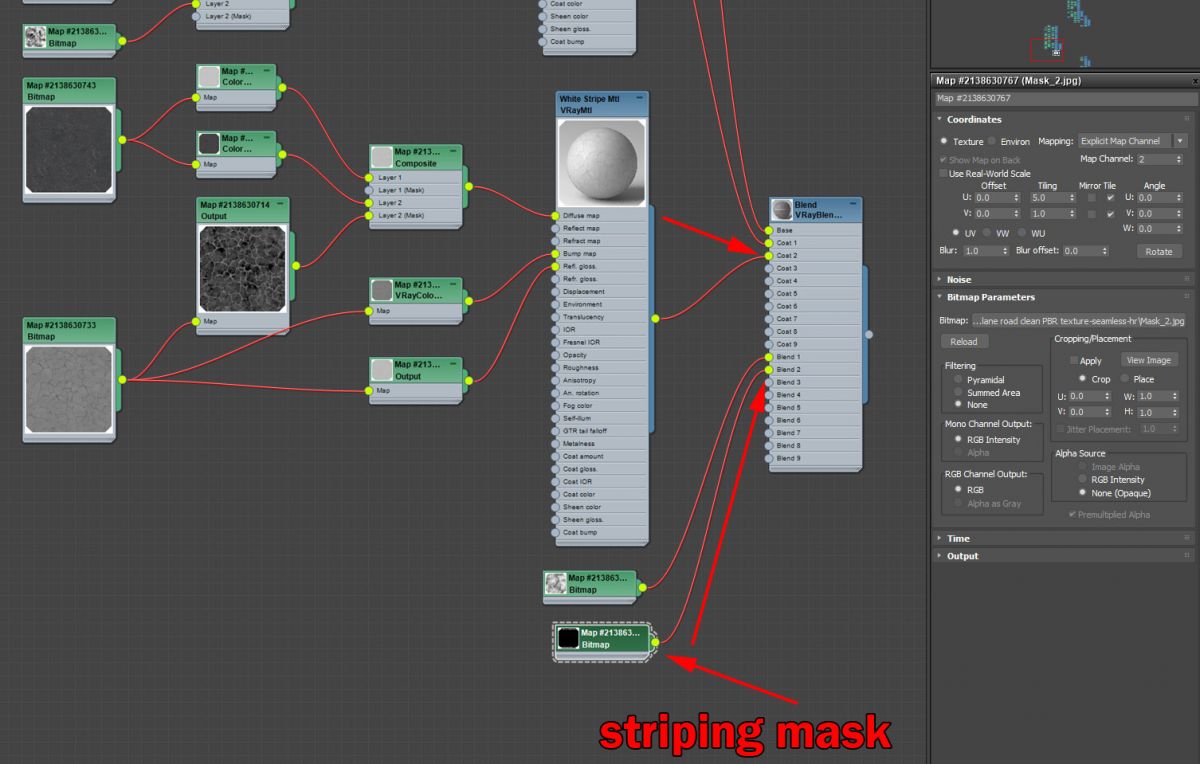Toggle the Apply cropping checkbox
The image size is (1200, 764).
(1074, 360)
